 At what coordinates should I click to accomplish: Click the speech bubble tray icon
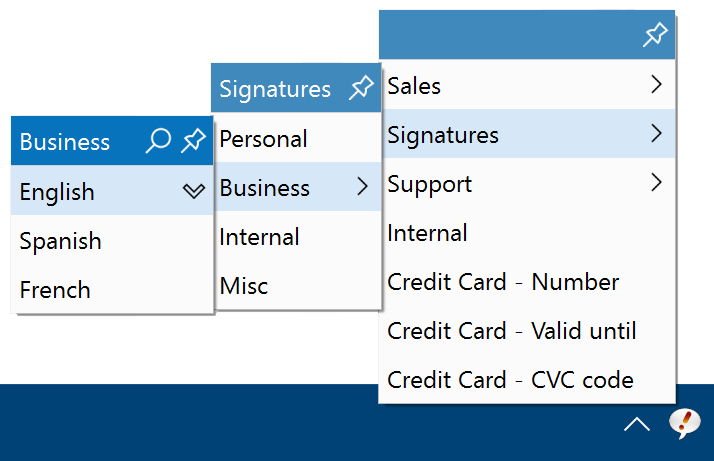click(x=684, y=424)
